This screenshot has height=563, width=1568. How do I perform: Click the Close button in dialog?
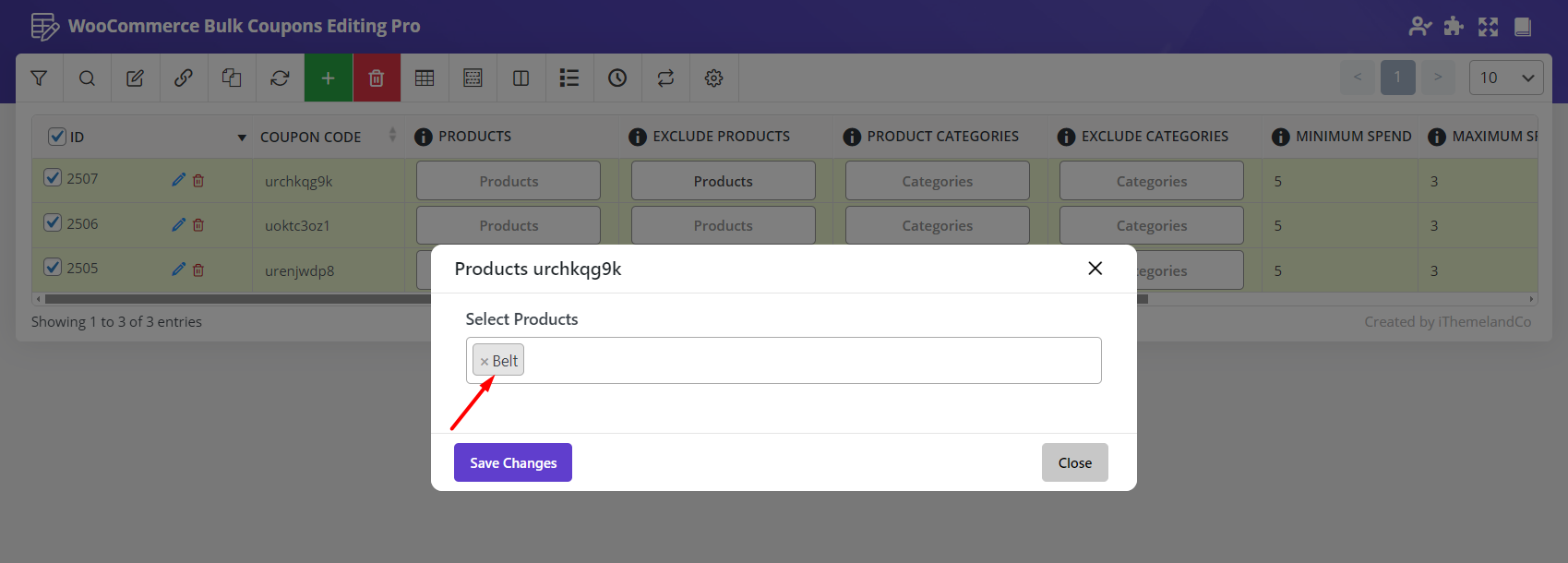[x=1074, y=462]
